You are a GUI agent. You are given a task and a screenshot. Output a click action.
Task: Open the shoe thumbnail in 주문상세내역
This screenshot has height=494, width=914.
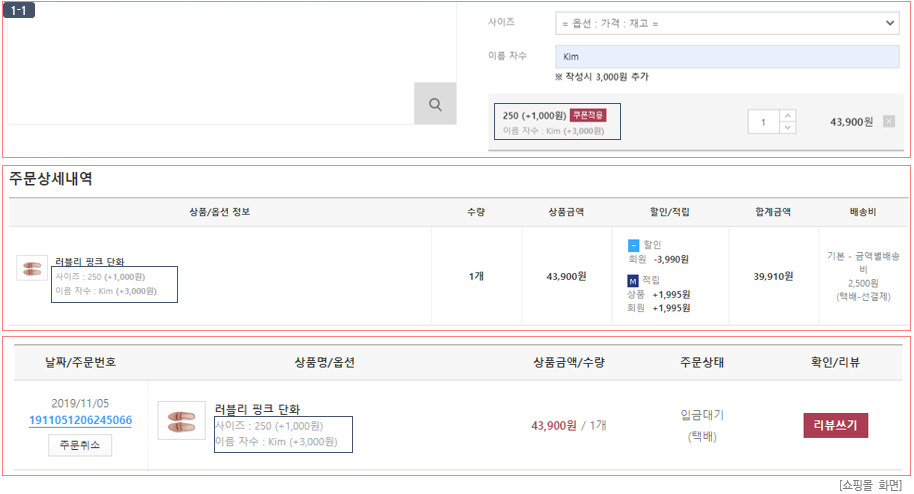tap(32, 268)
